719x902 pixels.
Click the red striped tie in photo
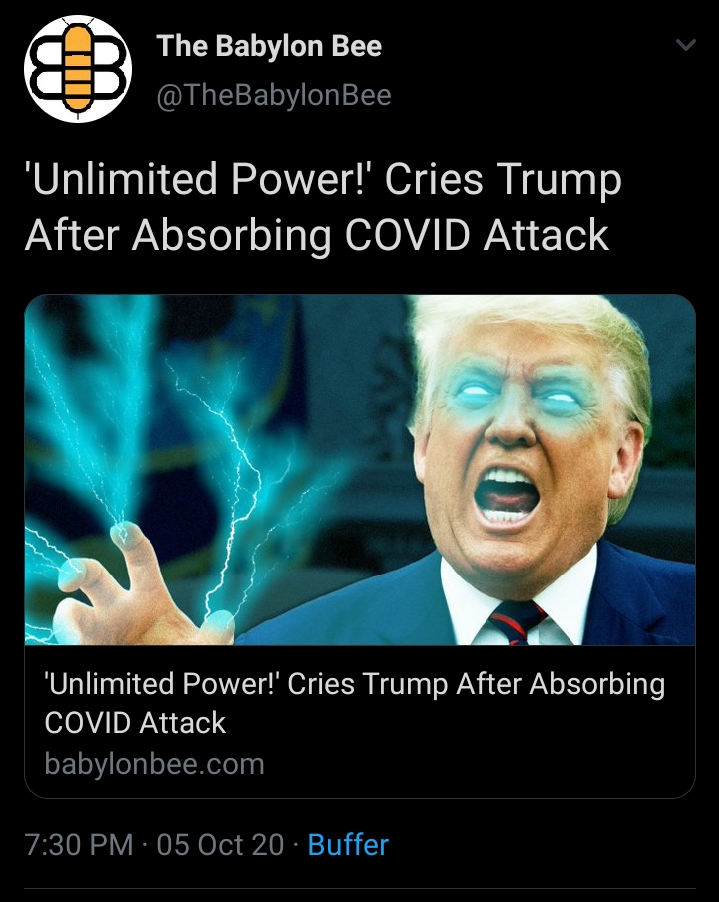pyautogui.click(x=516, y=621)
